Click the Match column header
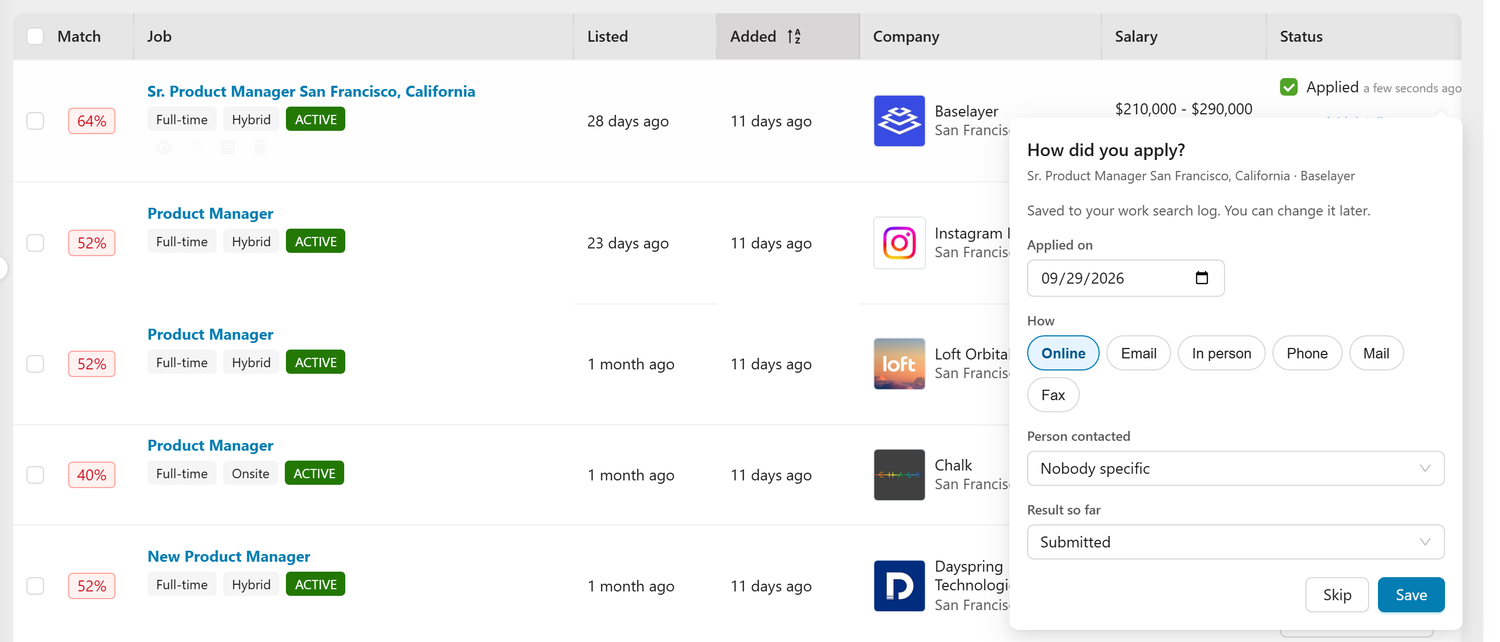 click(79, 37)
